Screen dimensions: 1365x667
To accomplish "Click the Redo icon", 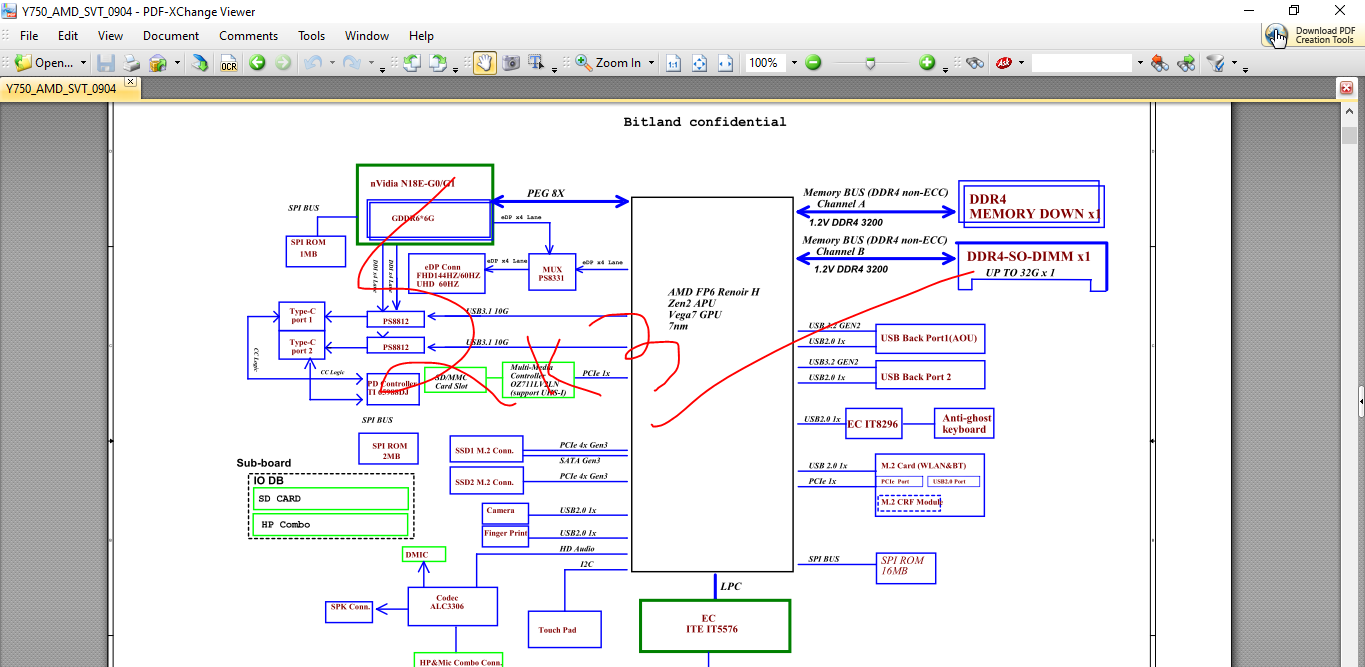I will click(351, 62).
